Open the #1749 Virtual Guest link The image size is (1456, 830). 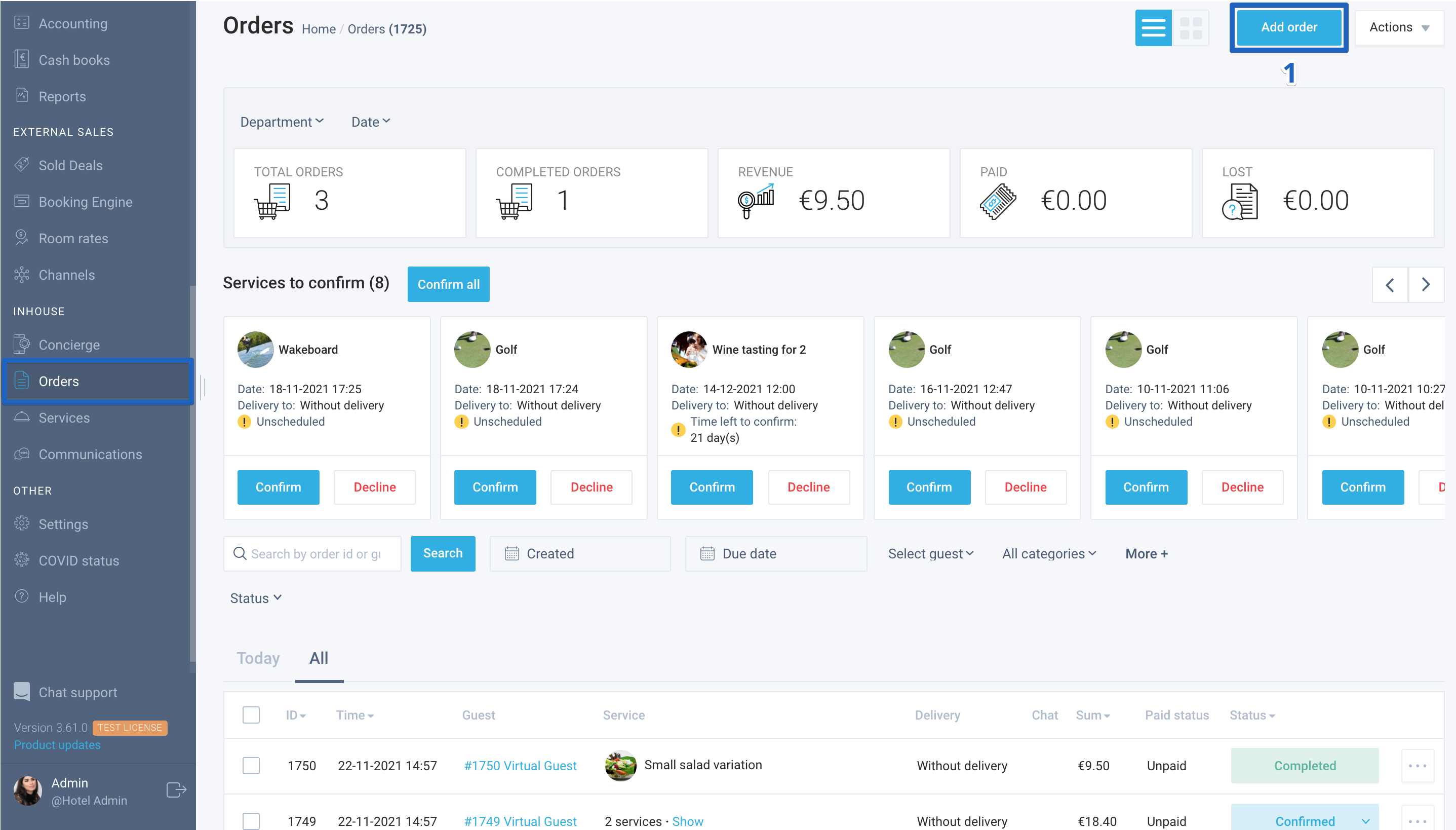[x=520, y=821]
